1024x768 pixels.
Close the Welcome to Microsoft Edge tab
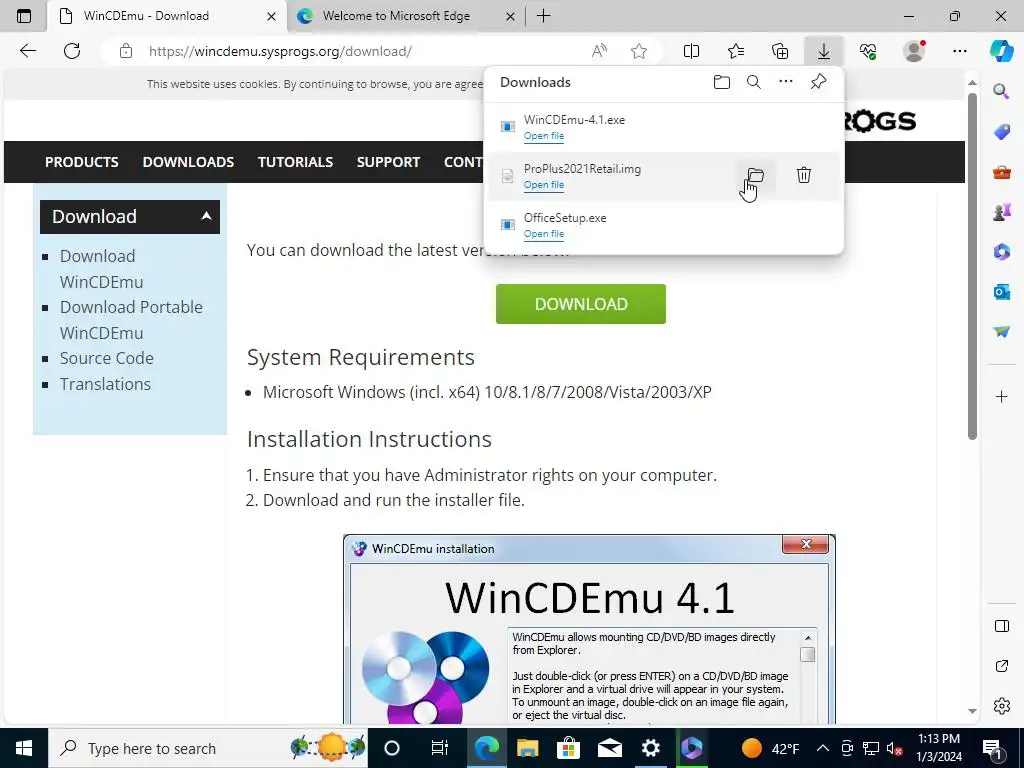click(511, 16)
